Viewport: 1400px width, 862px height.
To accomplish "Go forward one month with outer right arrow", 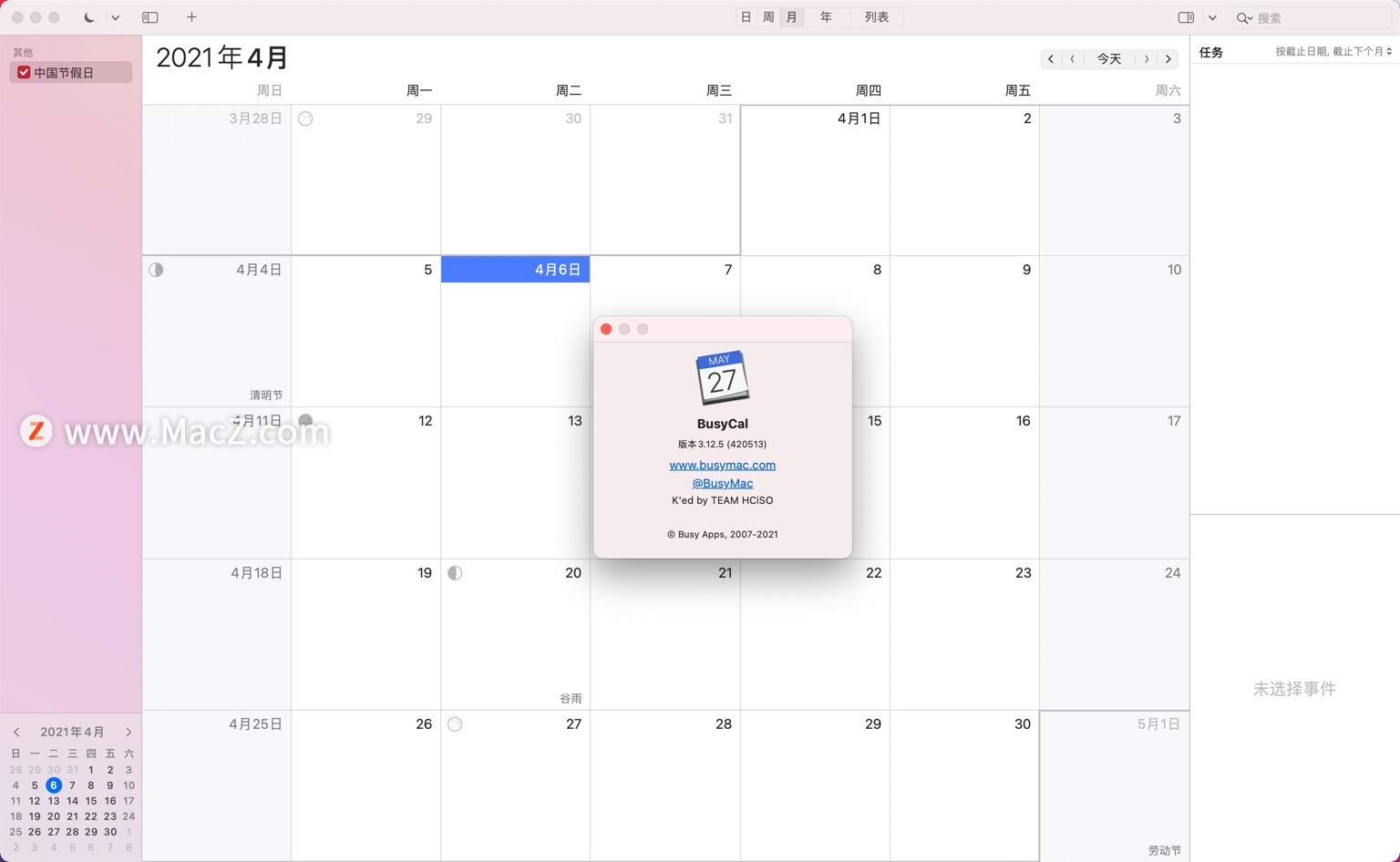I will [x=1168, y=59].
